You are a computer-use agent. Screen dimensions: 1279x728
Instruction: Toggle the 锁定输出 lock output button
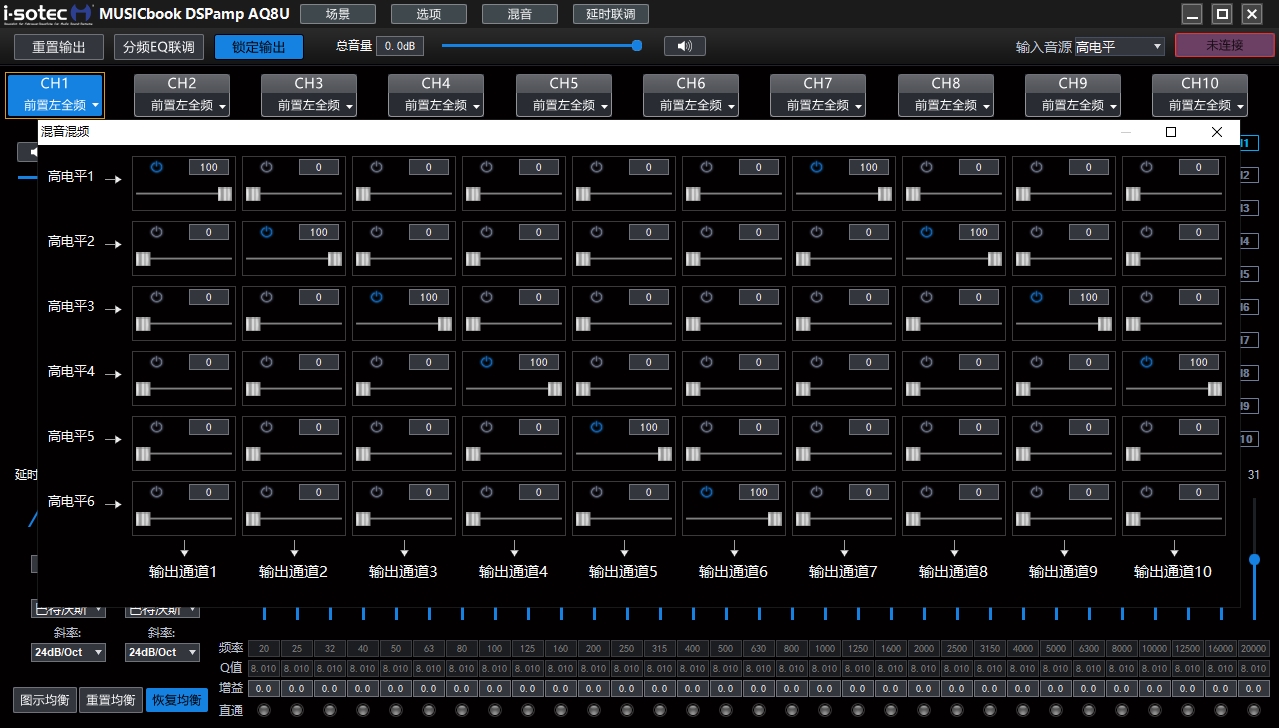pos(258,47)
